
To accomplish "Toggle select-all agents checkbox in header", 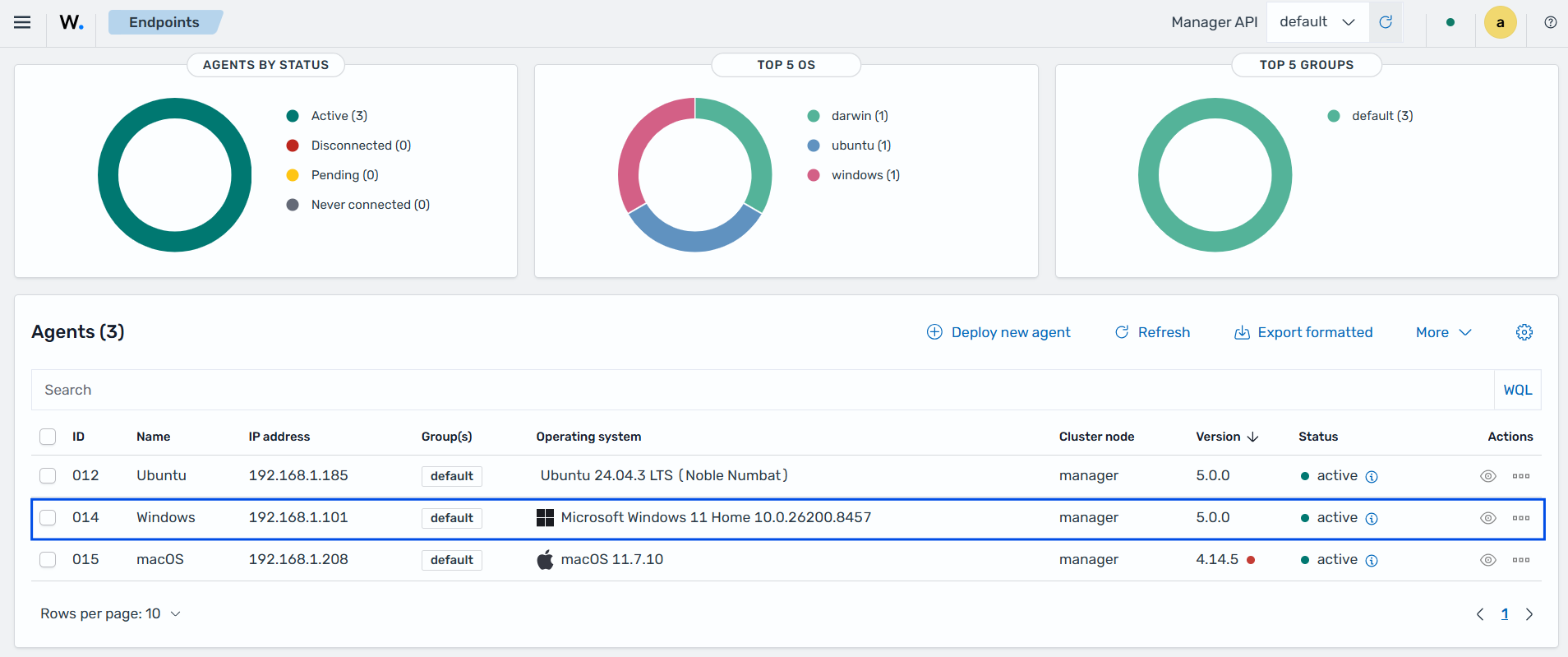I will pyautogui.click(x=48, y=437).
